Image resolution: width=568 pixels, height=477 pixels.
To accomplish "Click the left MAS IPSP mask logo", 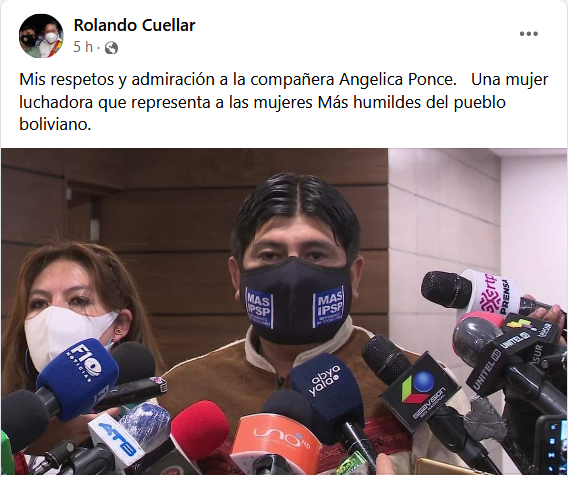I will point(259,307).
